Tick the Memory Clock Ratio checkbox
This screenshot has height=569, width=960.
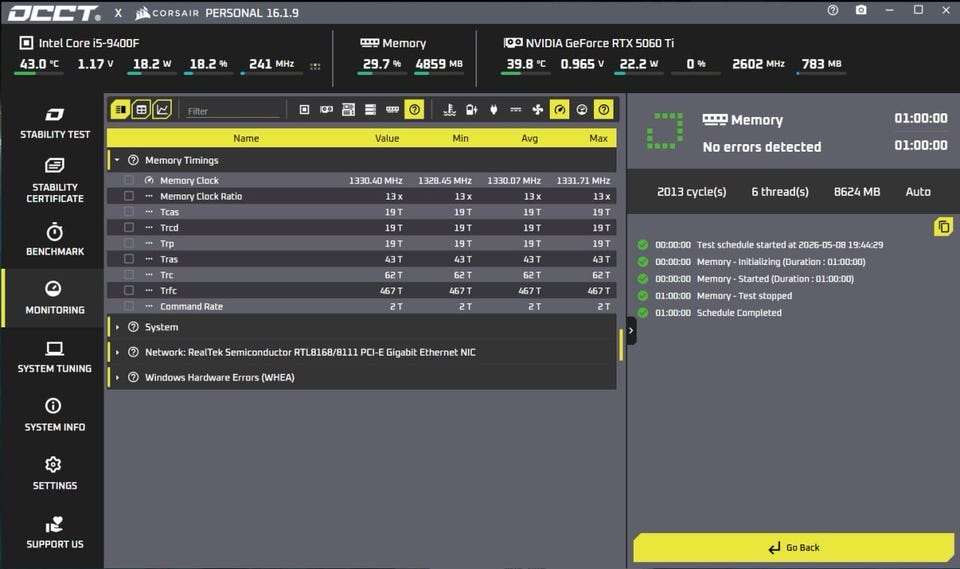point(129,196)
